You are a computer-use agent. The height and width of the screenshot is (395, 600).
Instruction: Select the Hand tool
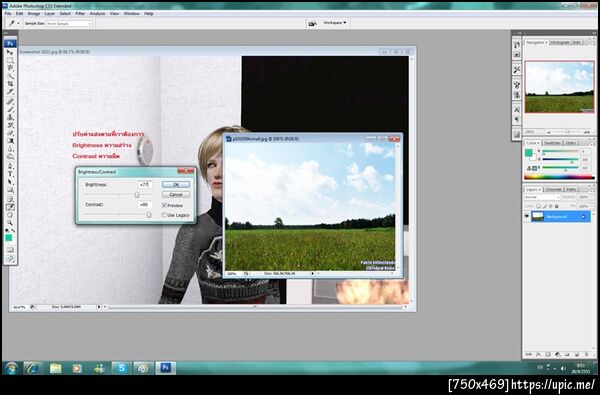[10, 215]
